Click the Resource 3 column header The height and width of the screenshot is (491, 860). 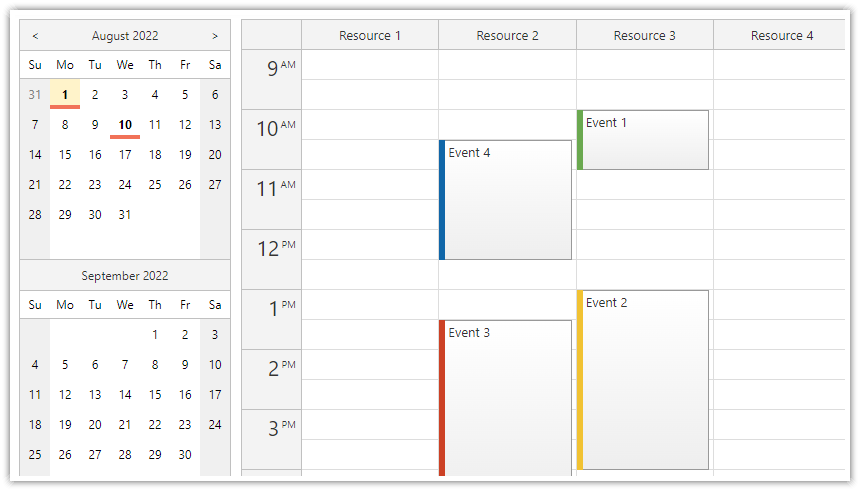click(644, 35)
